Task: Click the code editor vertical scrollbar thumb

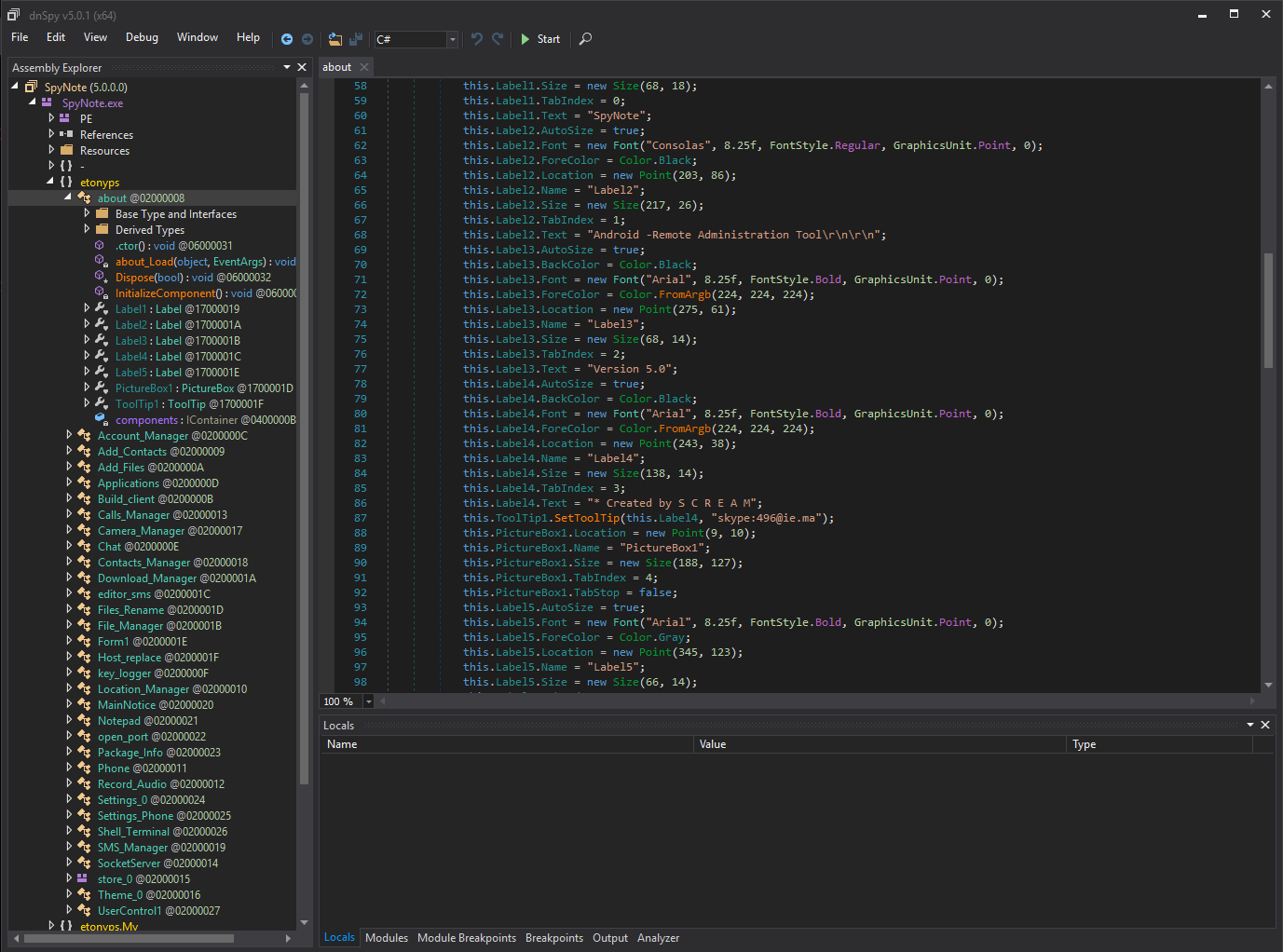Action: [1268, 310]
